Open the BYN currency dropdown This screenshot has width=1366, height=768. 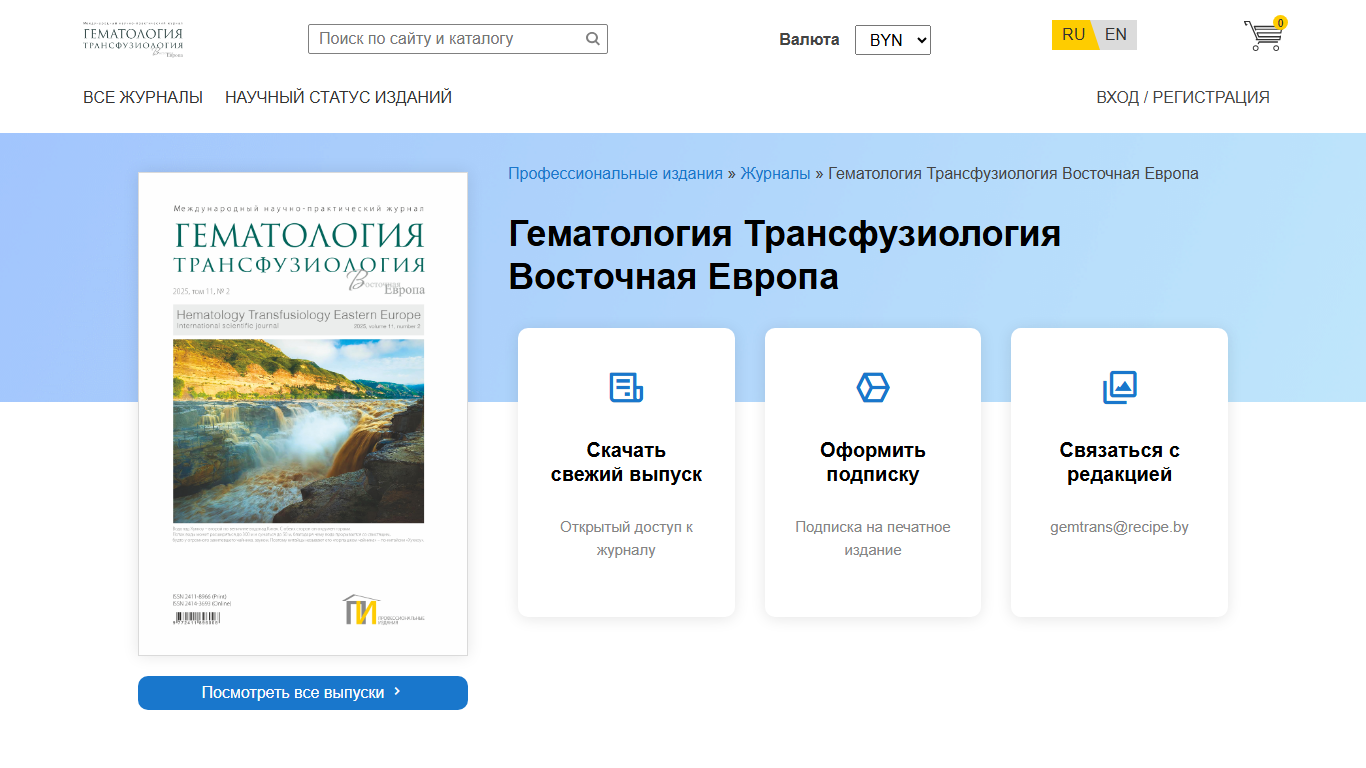tap(893, 40)
